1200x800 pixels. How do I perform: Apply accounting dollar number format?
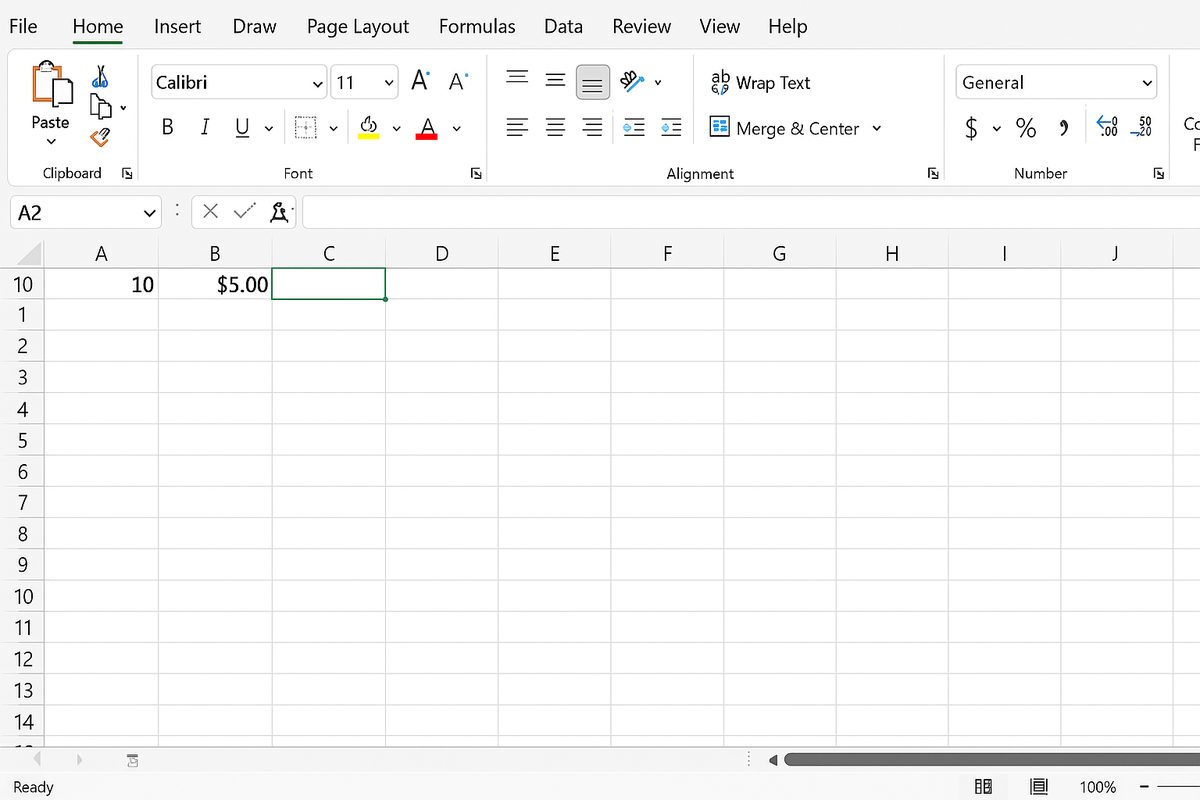[x=971, y=128]
